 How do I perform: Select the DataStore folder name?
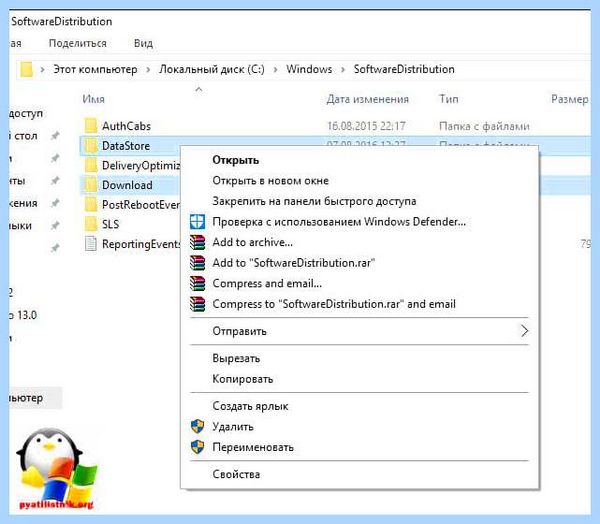126,146
